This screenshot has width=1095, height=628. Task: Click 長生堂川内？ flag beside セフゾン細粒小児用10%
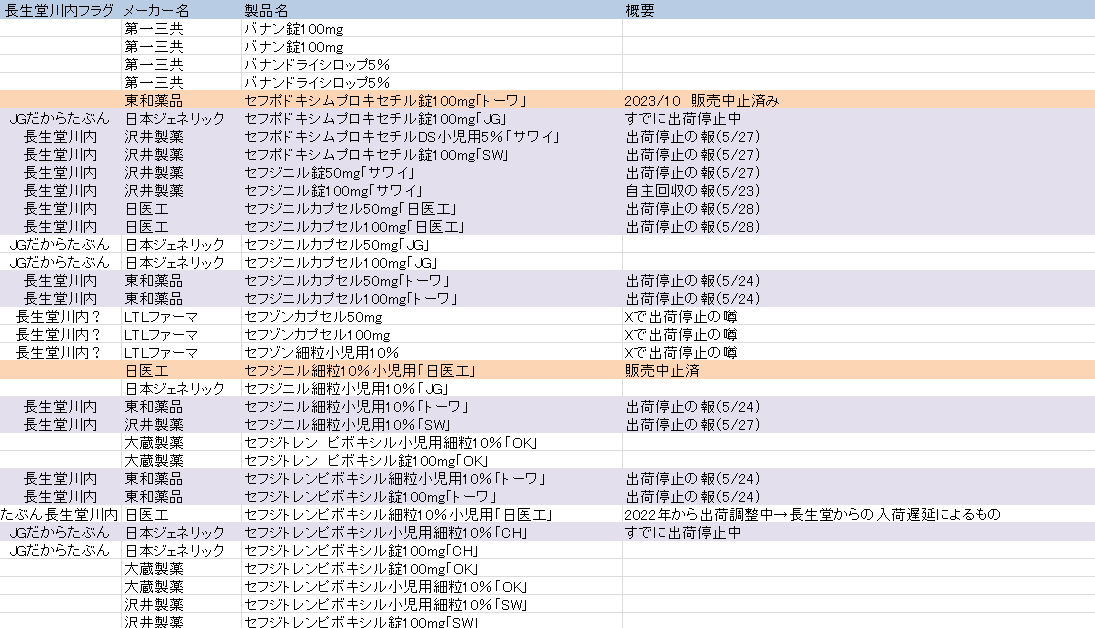(60, 353)
